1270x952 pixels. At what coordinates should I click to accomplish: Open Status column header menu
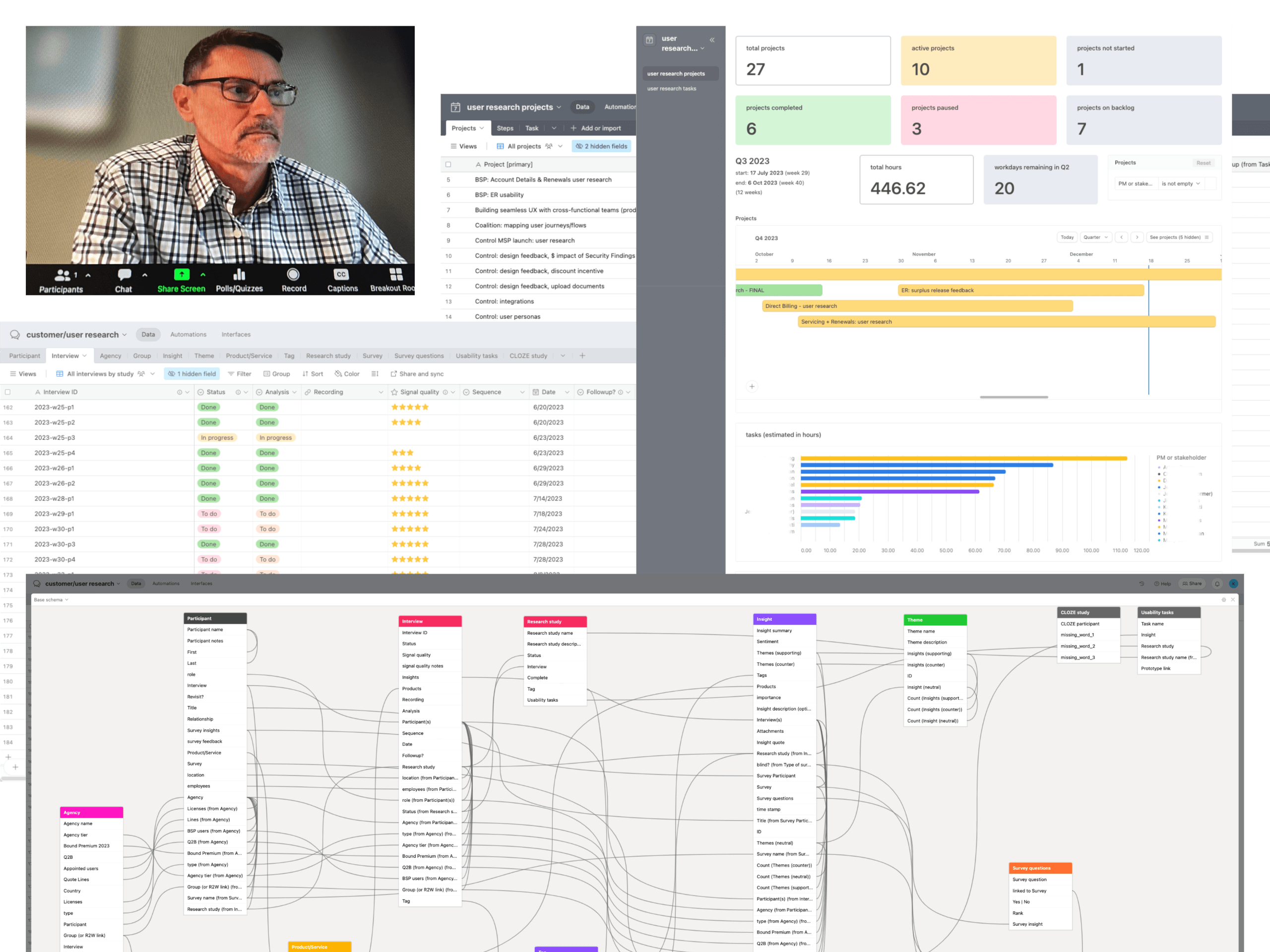[246, 392]
